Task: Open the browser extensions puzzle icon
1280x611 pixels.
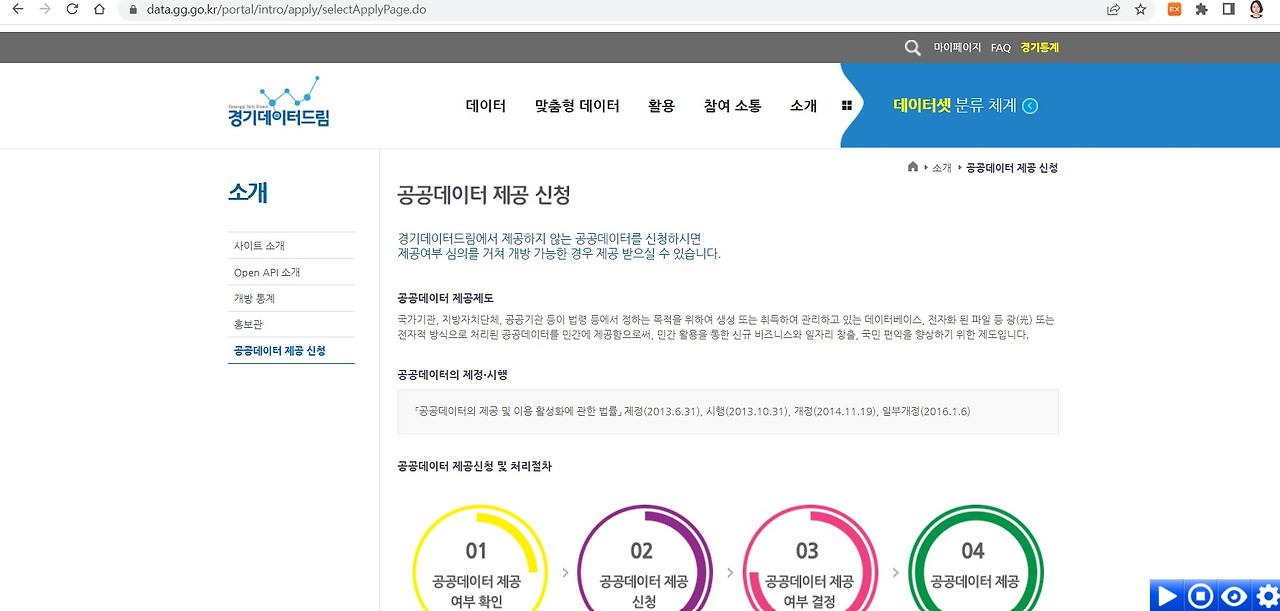Action: pyautogui.click(x=1201, y=9)
